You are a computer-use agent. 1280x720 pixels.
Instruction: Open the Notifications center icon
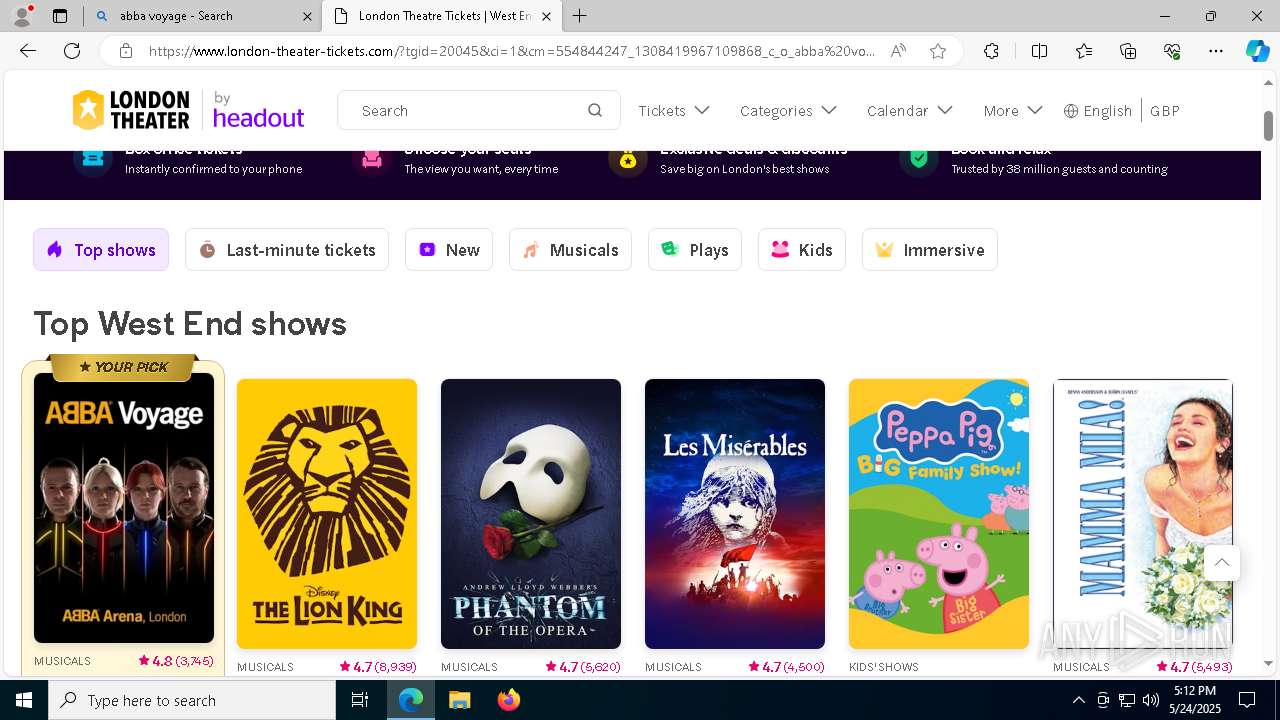[x=1247, y=700]
